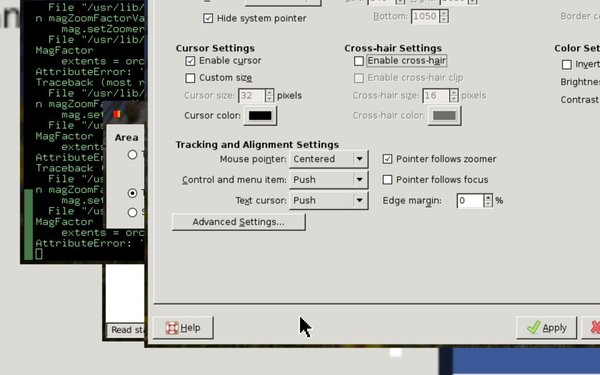Select the bottom Area radio button

click(x=132, y=212)
